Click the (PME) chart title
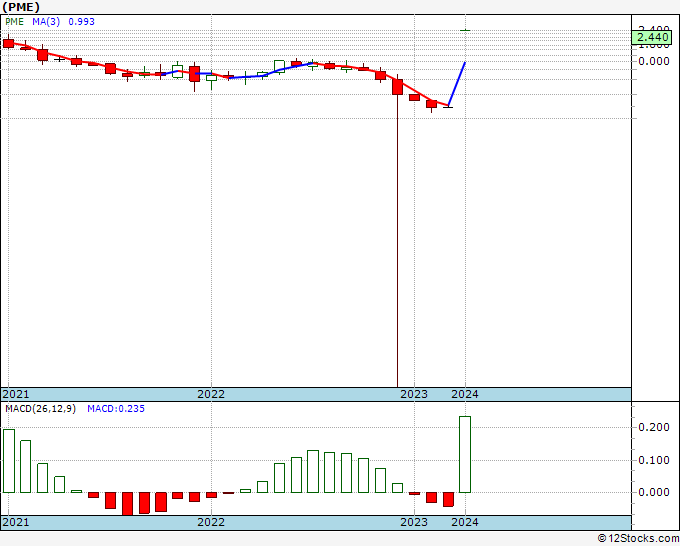This screenshot has width=680, height=546. point(21,7)
